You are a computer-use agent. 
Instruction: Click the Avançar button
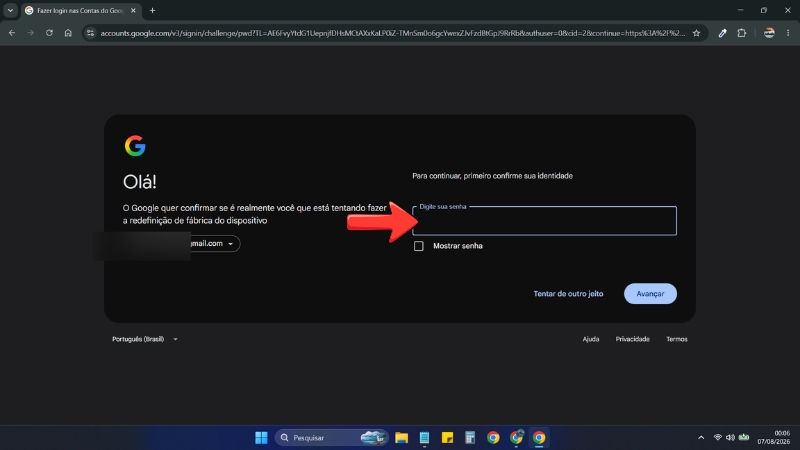pos(650,293)
